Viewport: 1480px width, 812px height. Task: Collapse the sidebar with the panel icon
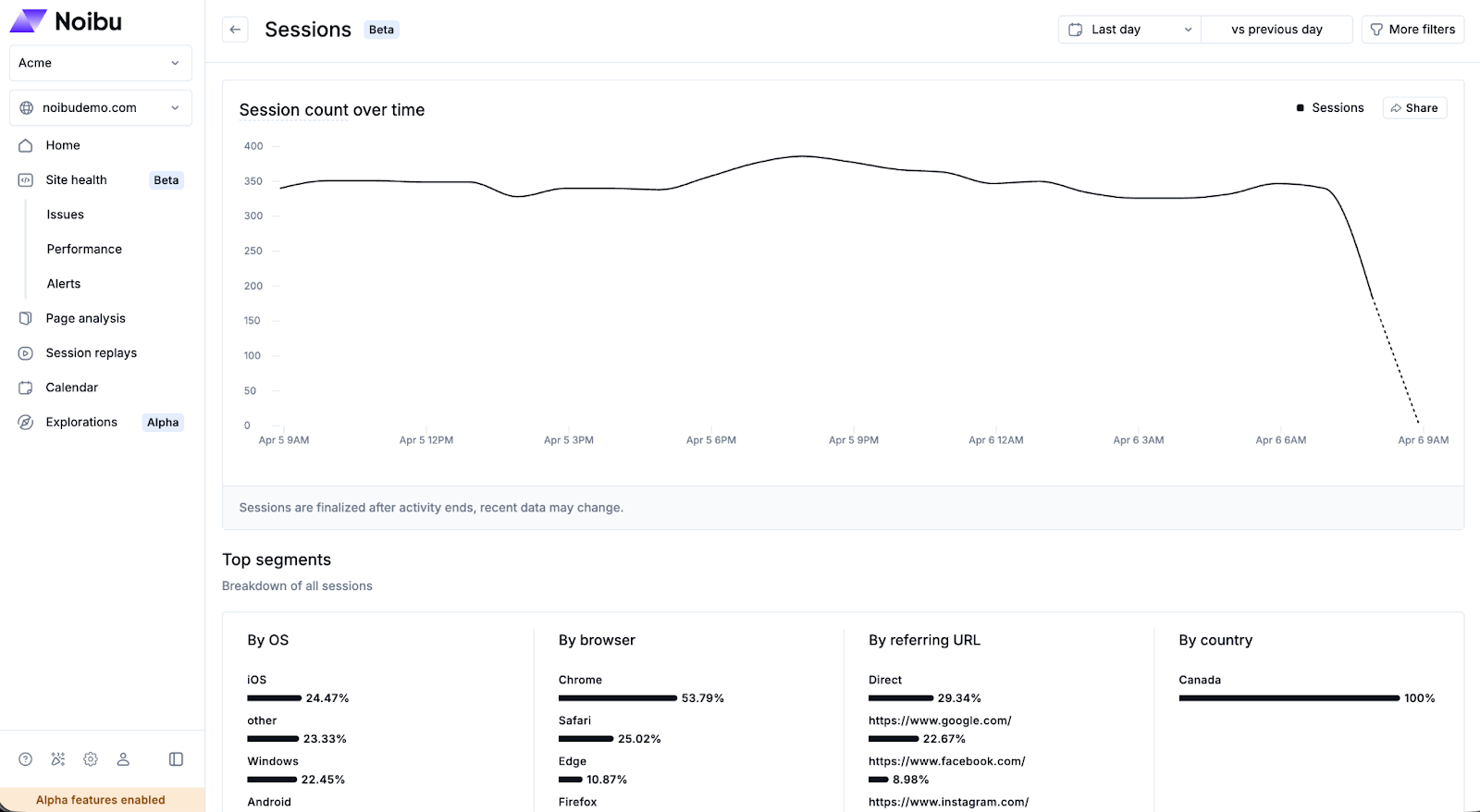[176, 759]
